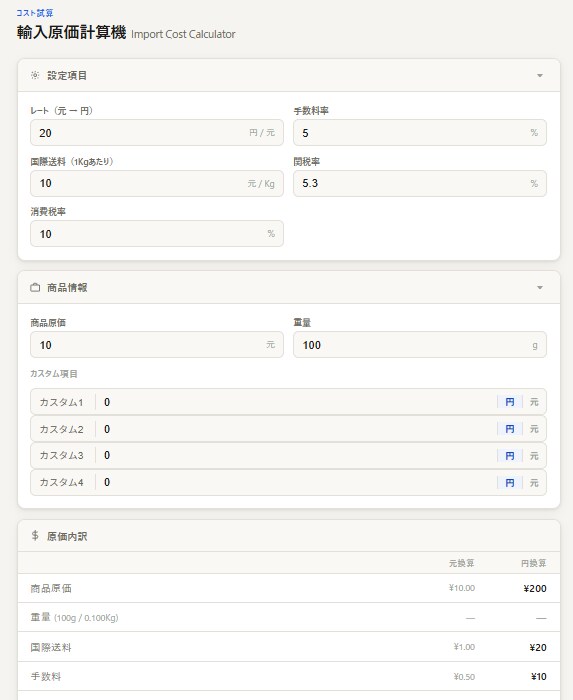The width and height of the screenshot is (573, 700).
Task: Click the gear icon beside 設定項目
Action: (x=35, y=75)
